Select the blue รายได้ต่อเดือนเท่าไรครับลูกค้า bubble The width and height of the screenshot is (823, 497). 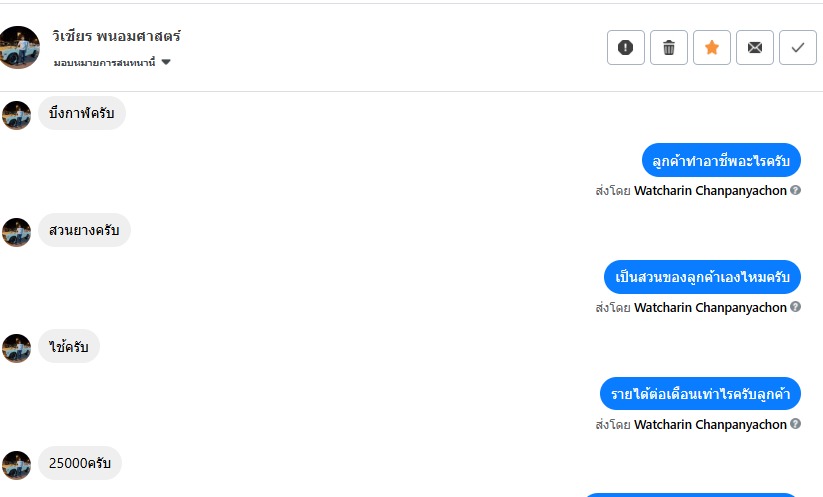point(700,394)
